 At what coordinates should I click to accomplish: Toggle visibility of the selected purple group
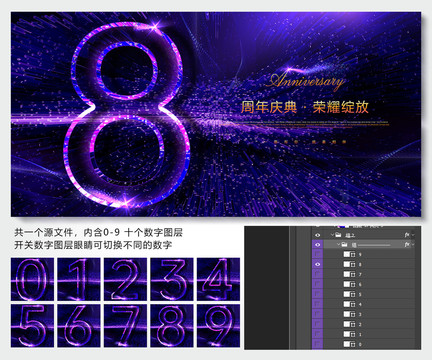point(318,245)
